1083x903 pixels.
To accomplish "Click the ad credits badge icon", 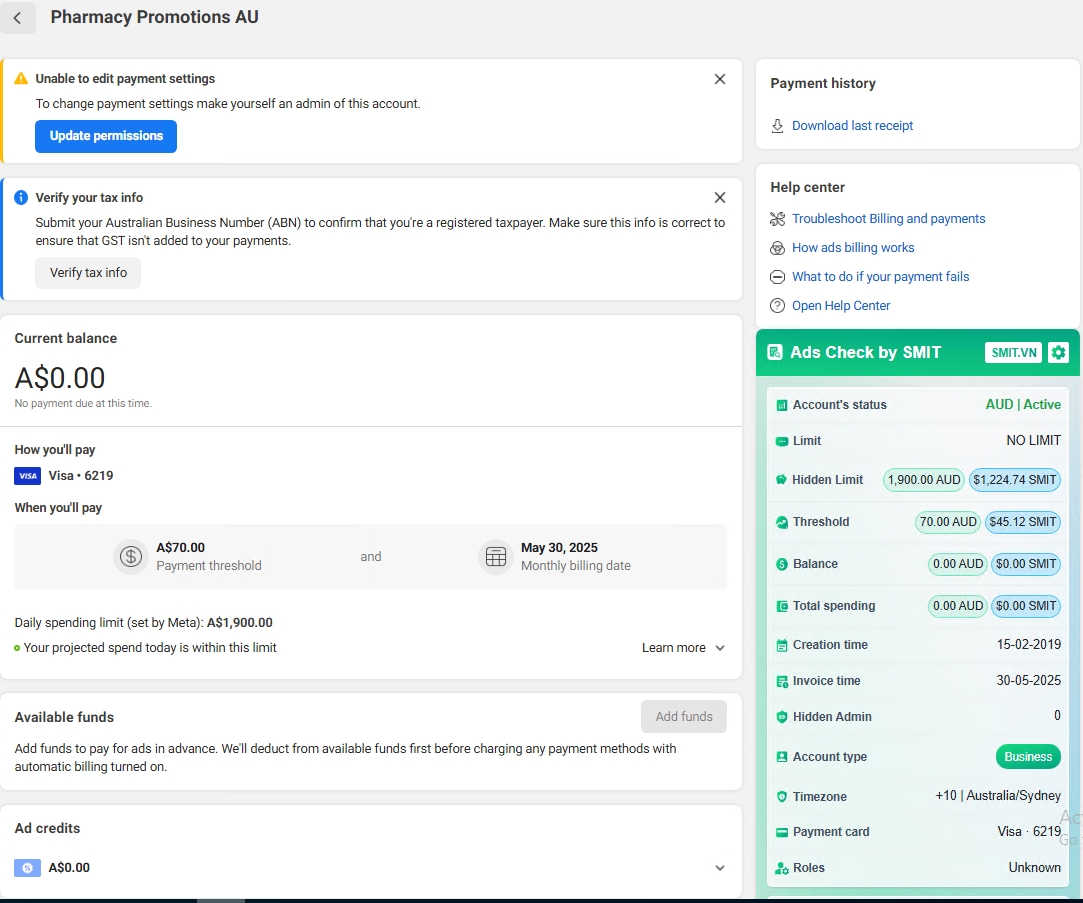I will pyautogui.click(x=28, y=868).
